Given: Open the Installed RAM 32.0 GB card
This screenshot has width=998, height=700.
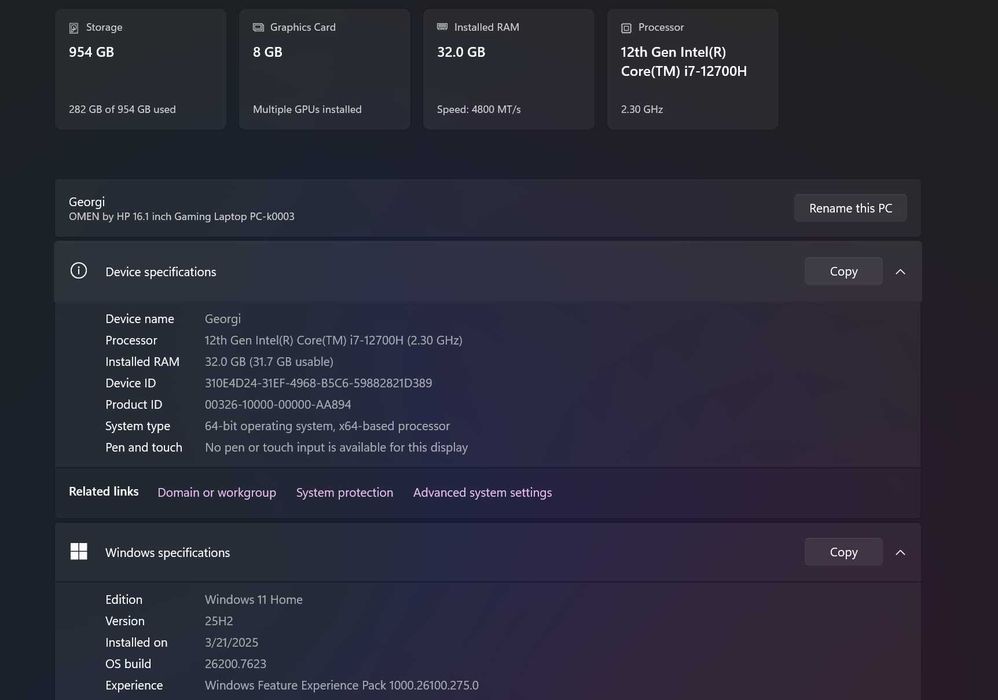Looking at the screenshot, I should tap(509, 69).
